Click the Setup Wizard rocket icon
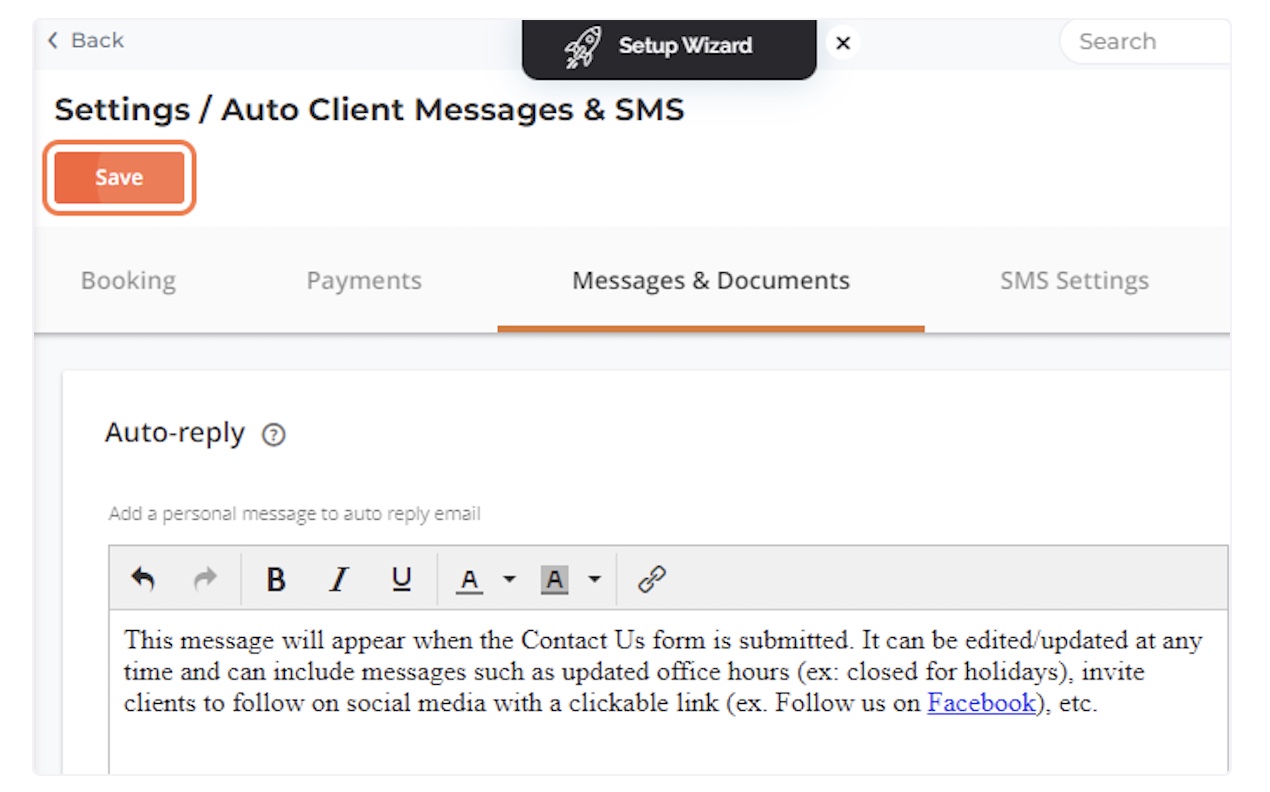 582,46
